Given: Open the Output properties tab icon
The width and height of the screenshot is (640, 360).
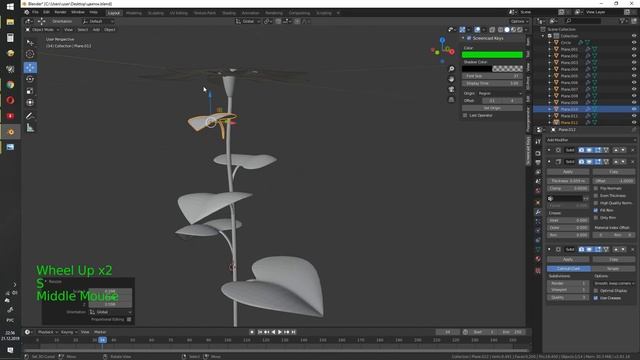Looking at the screenshot, I should [x=538, y=162].
